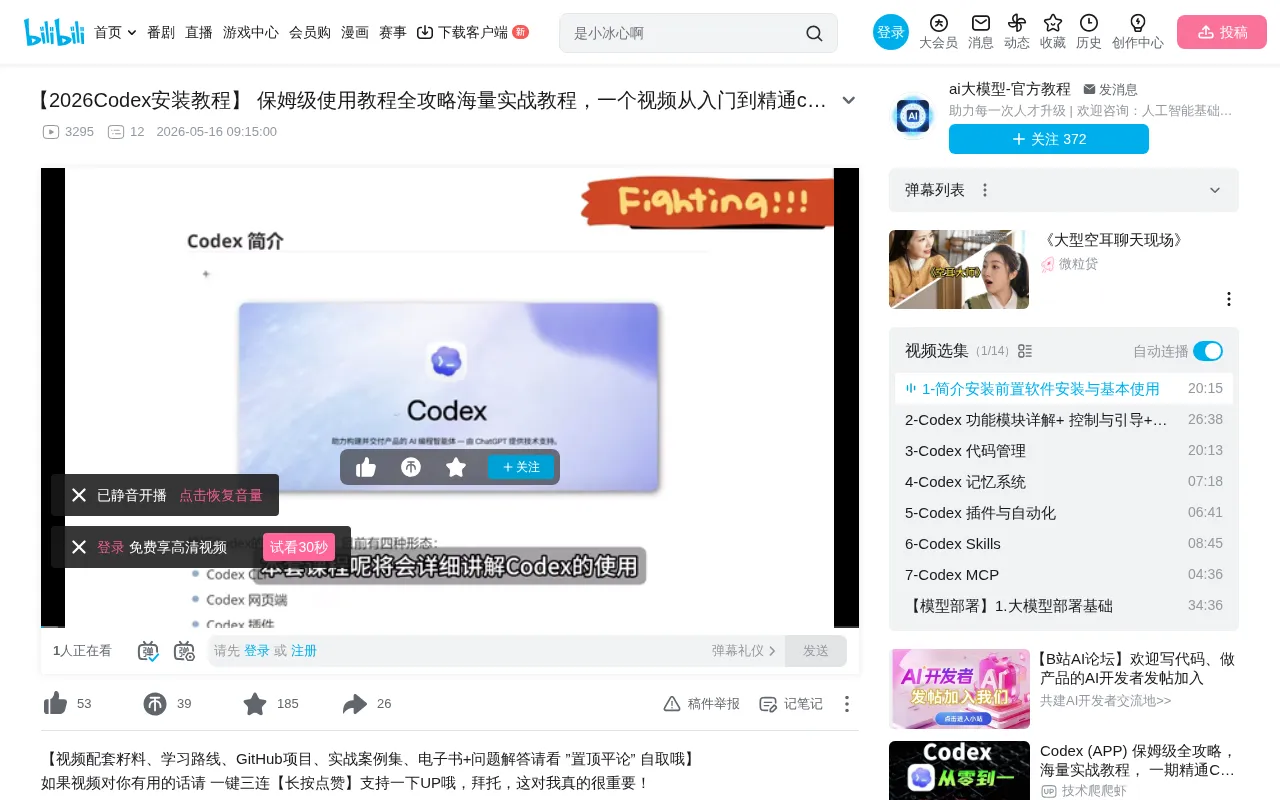Toggle the danmaku display icon
The height and width of the screenshot is (800, 1280).
click(148, 651)
